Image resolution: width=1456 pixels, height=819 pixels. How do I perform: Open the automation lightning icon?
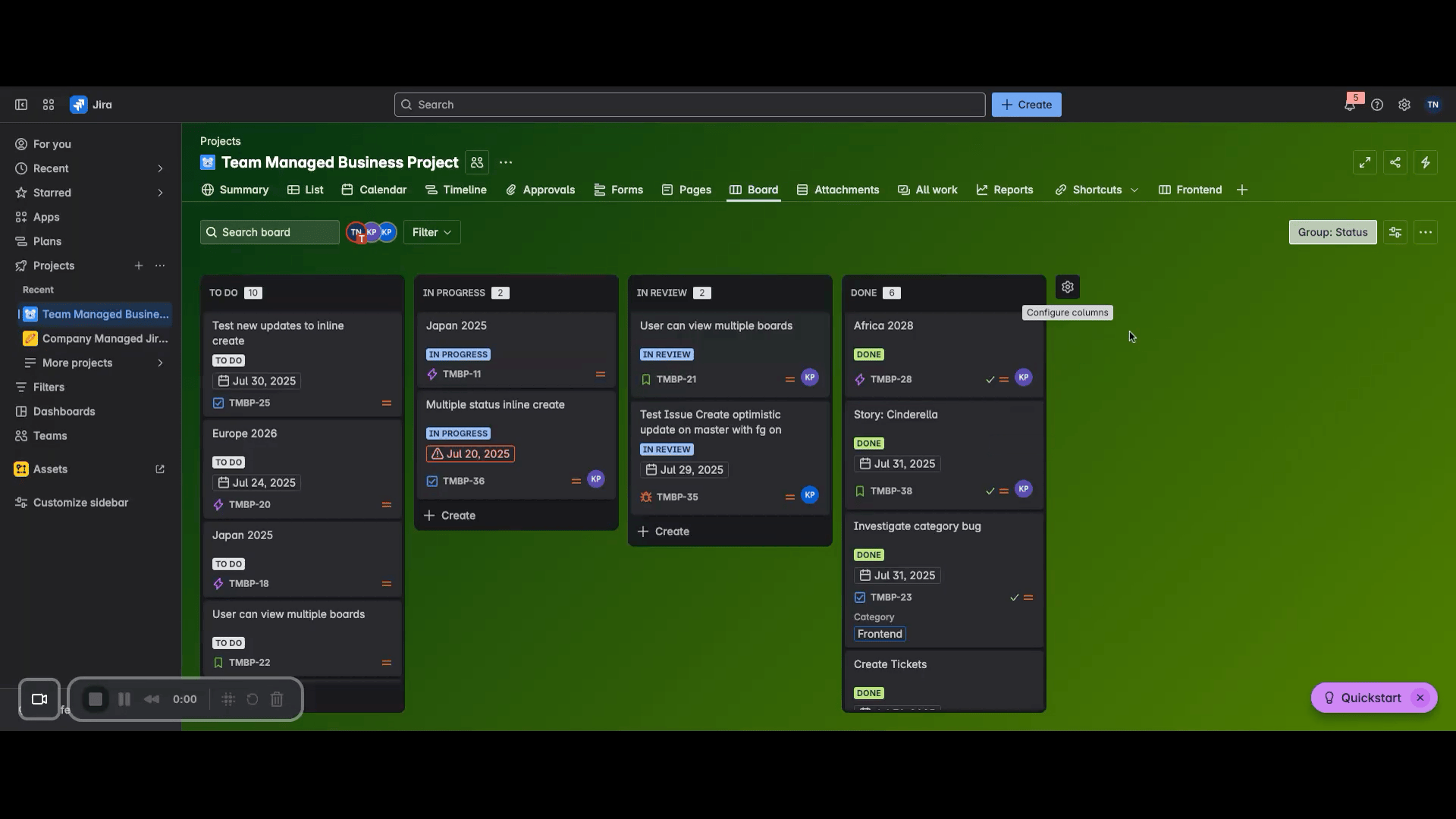click(1426, 162)
